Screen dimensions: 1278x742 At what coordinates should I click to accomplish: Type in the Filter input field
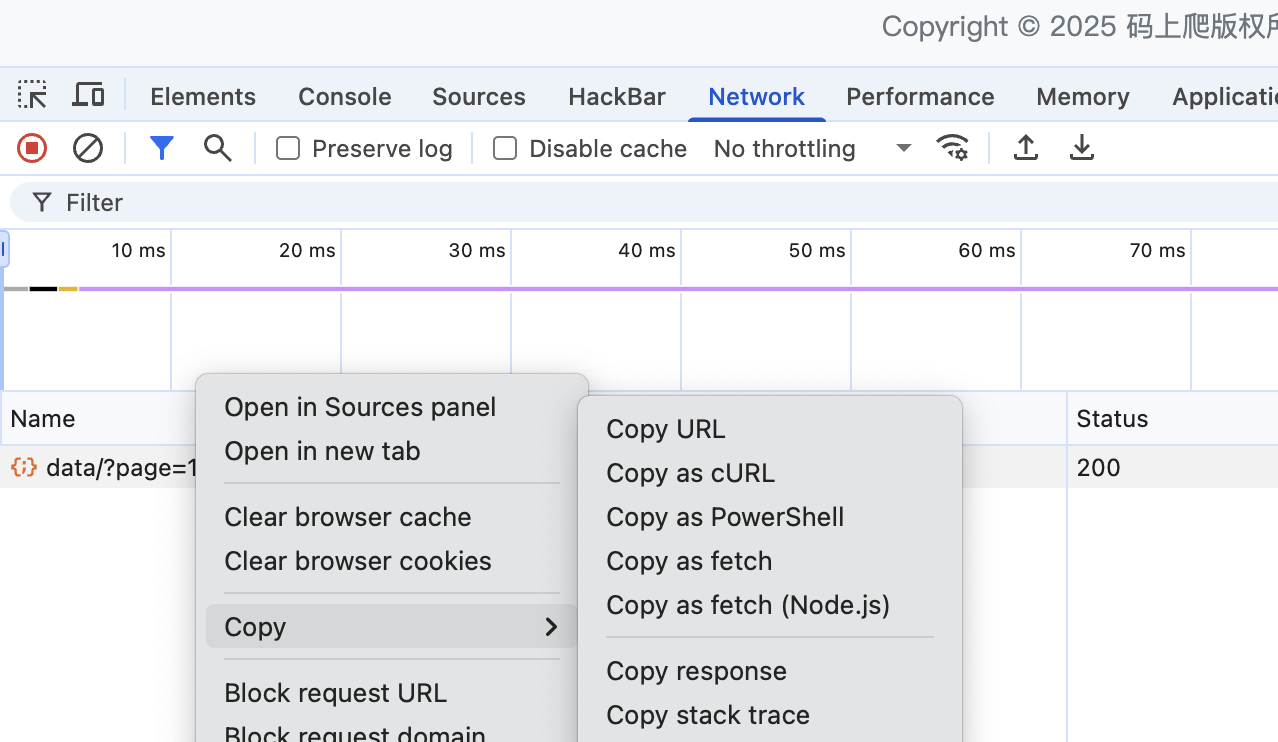pos(600,203)
